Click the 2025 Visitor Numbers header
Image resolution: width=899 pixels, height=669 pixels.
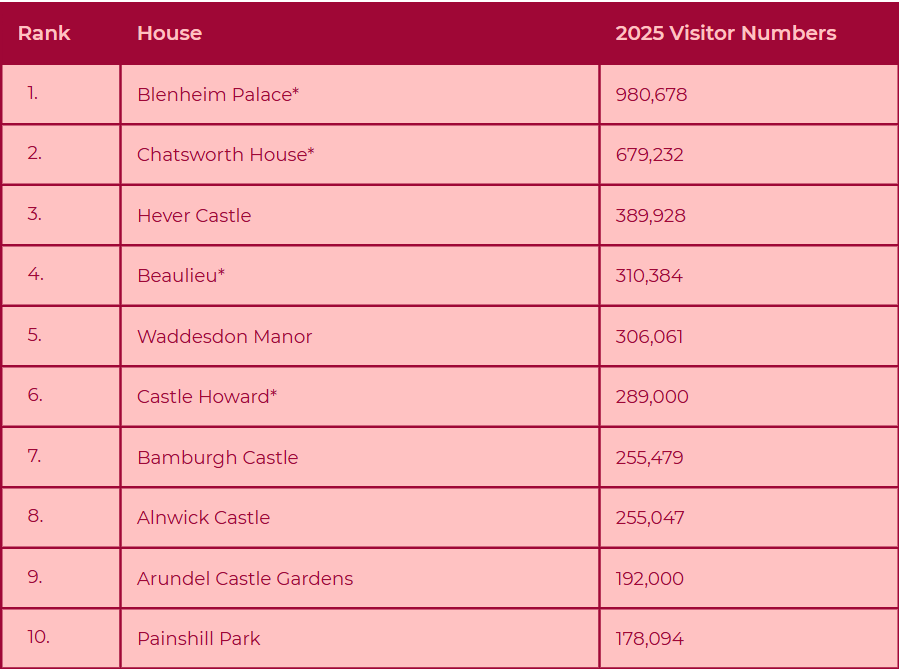[x=725, y=33]
